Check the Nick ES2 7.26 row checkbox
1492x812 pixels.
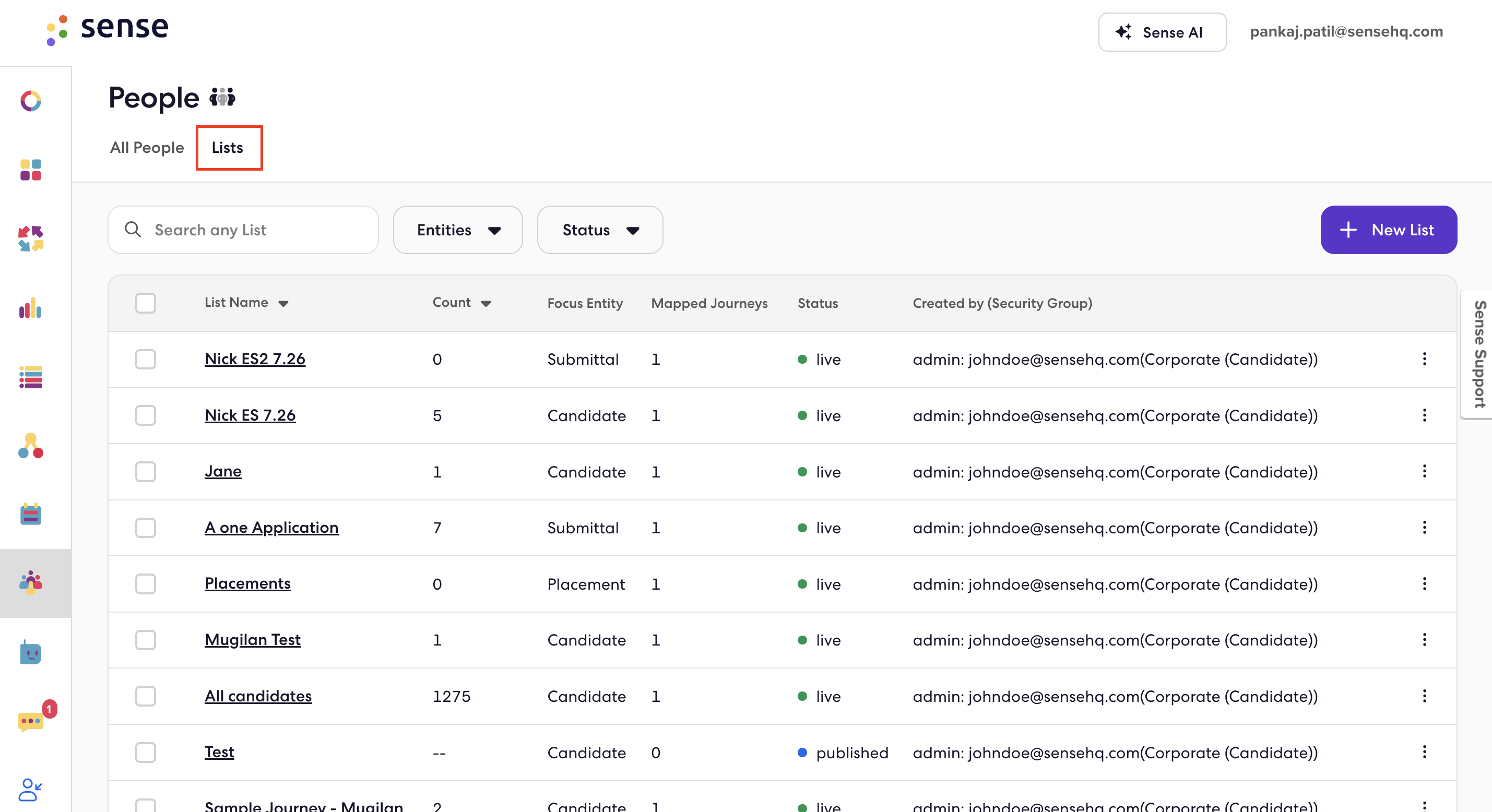145,359
